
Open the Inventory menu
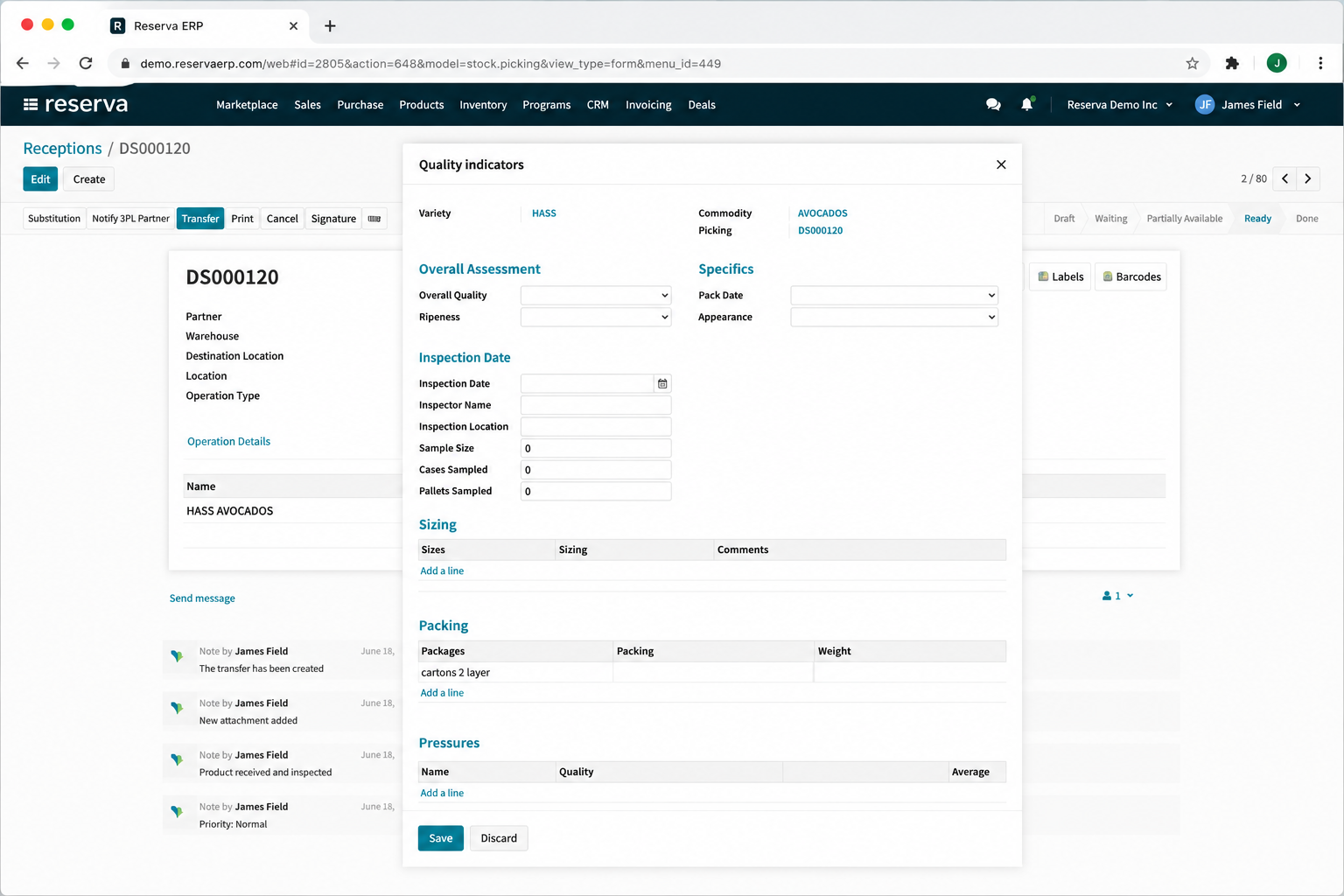[483, 104]
